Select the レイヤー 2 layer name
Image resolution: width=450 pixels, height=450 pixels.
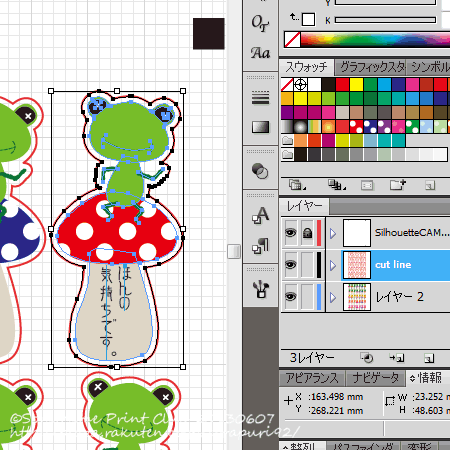pyautogui.click(x=399, y=297)
